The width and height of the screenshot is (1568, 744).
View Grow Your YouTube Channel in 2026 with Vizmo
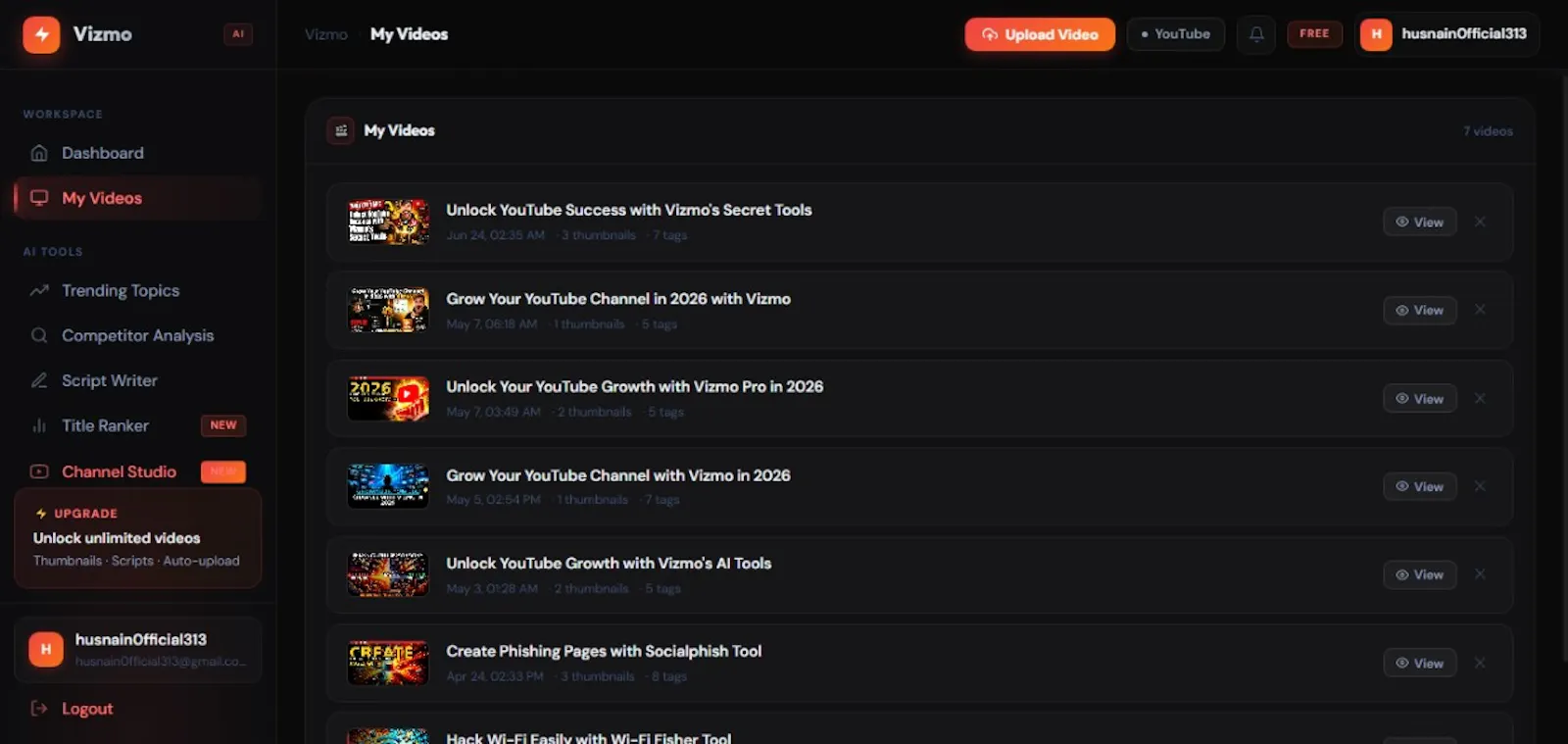(x=1419, y=311)
